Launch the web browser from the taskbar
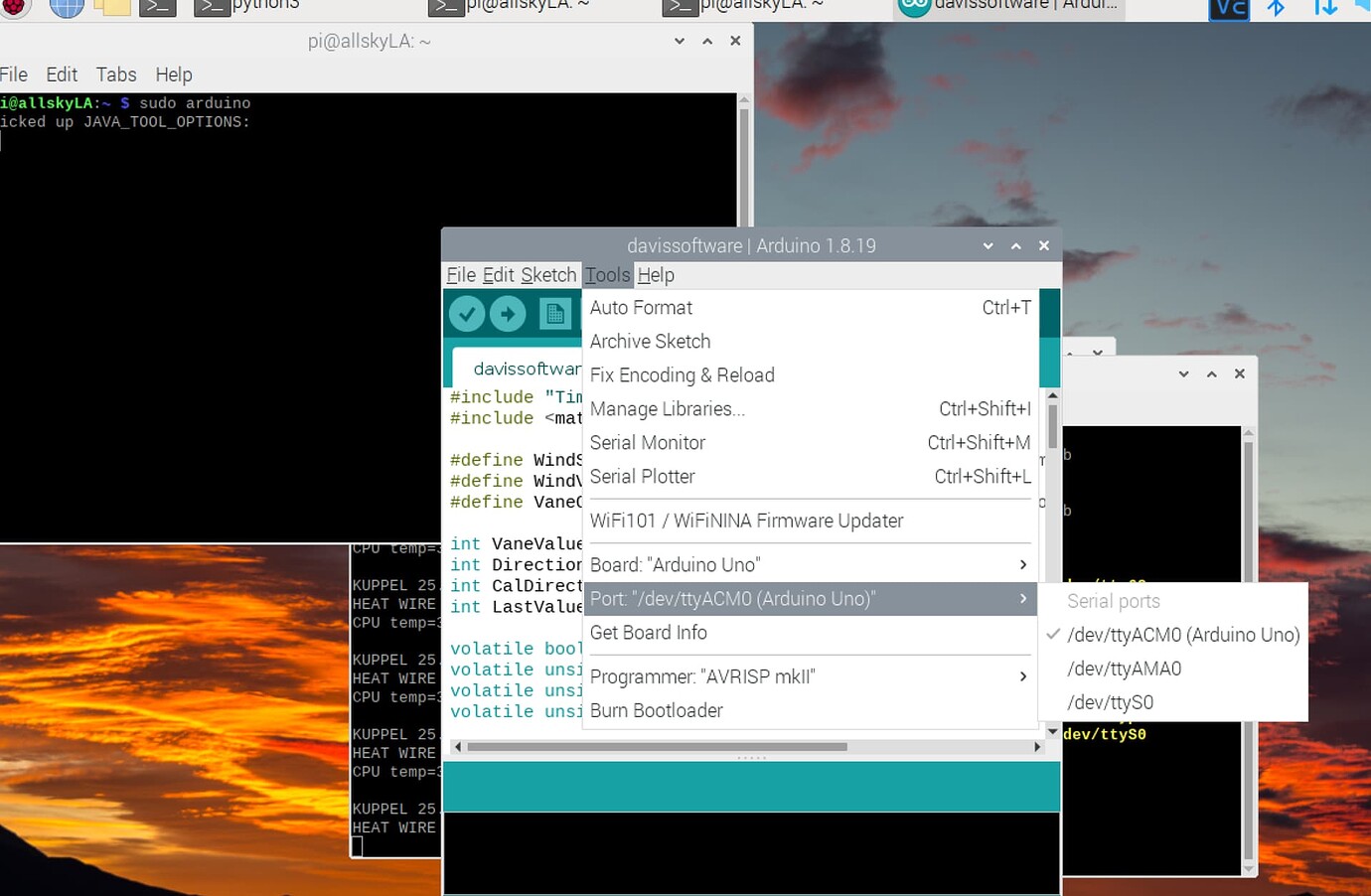 (x=66, y=7)
